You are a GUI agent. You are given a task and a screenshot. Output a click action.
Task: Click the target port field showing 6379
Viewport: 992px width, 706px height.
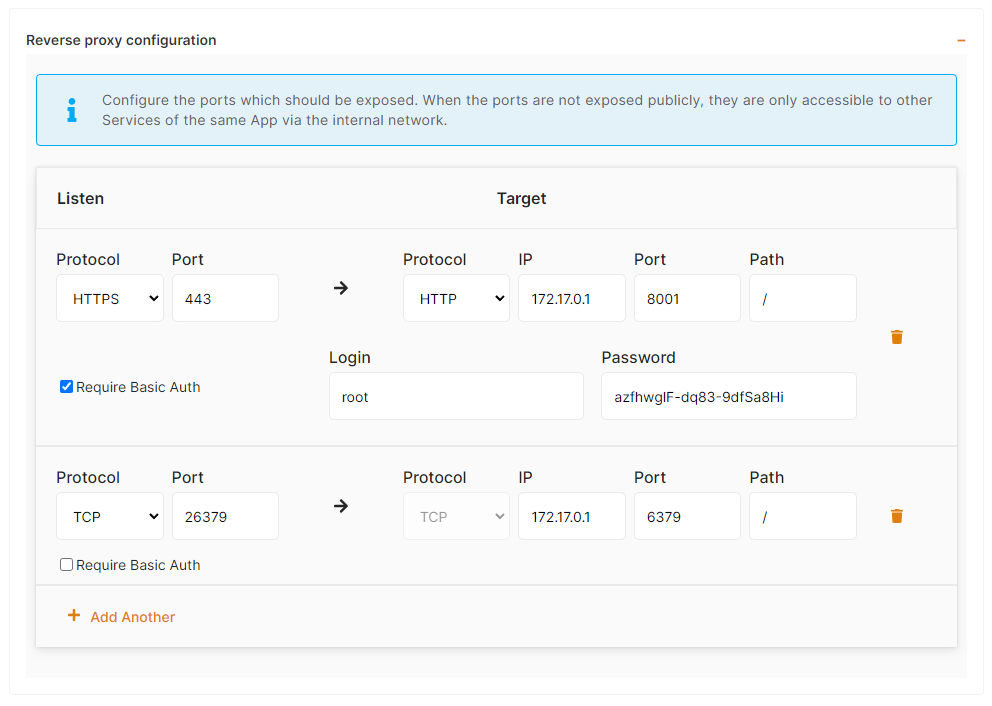[x=687, y=516]
